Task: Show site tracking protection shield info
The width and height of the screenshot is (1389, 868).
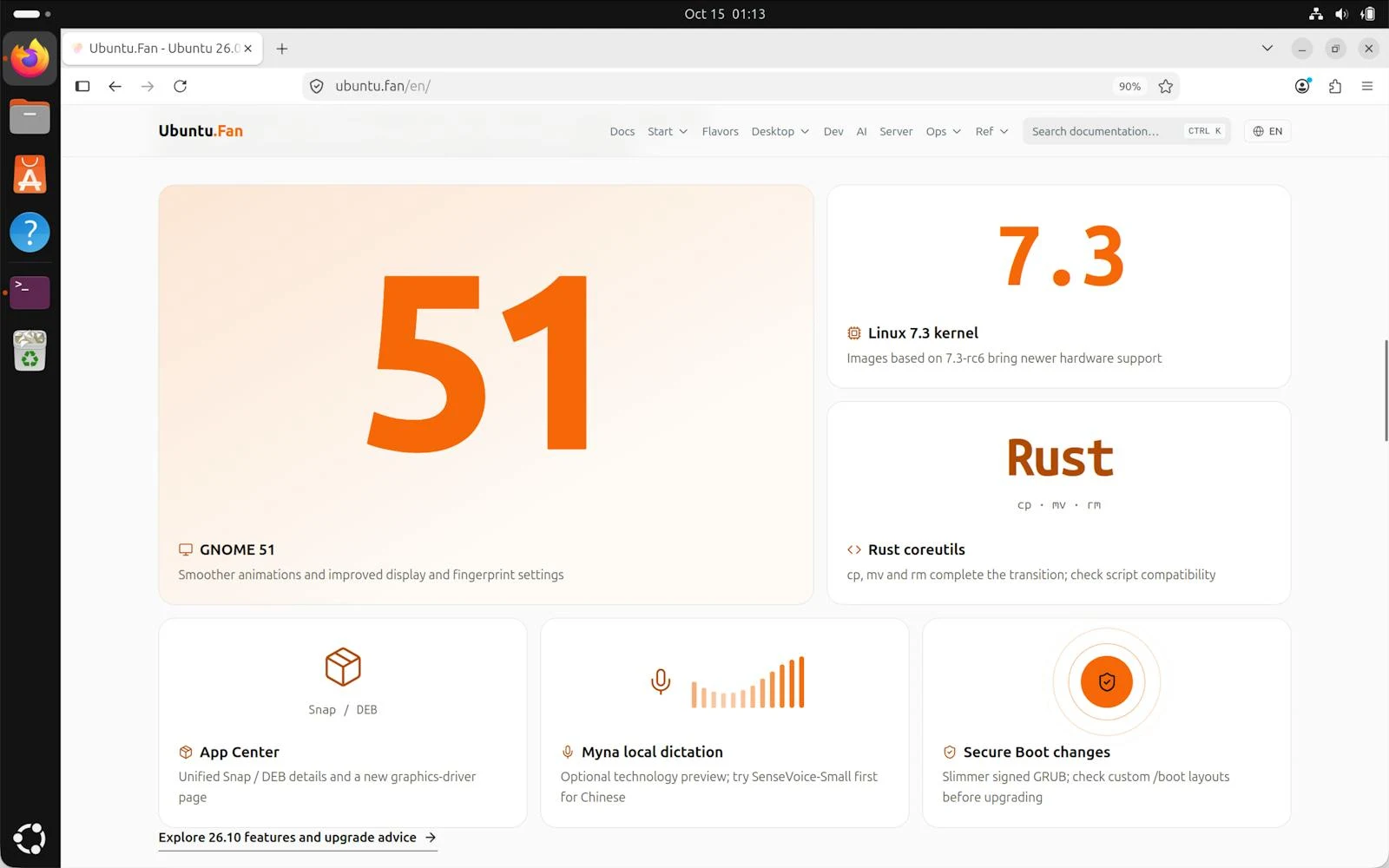Action: click(x=317, y=86)
